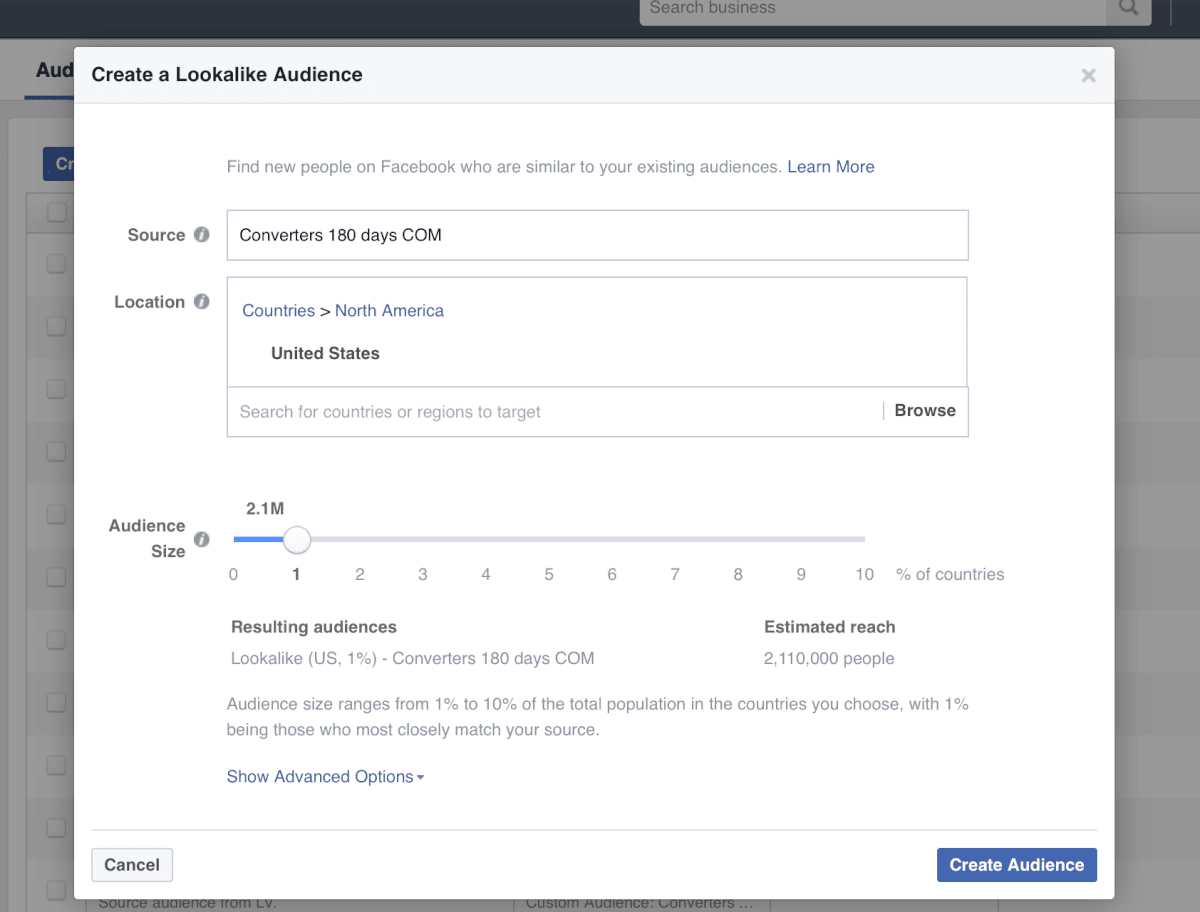The width and height of the screenshot is (1200, 912).
Task: Click the slider track above the 5 mark
Action: [549, 540]
